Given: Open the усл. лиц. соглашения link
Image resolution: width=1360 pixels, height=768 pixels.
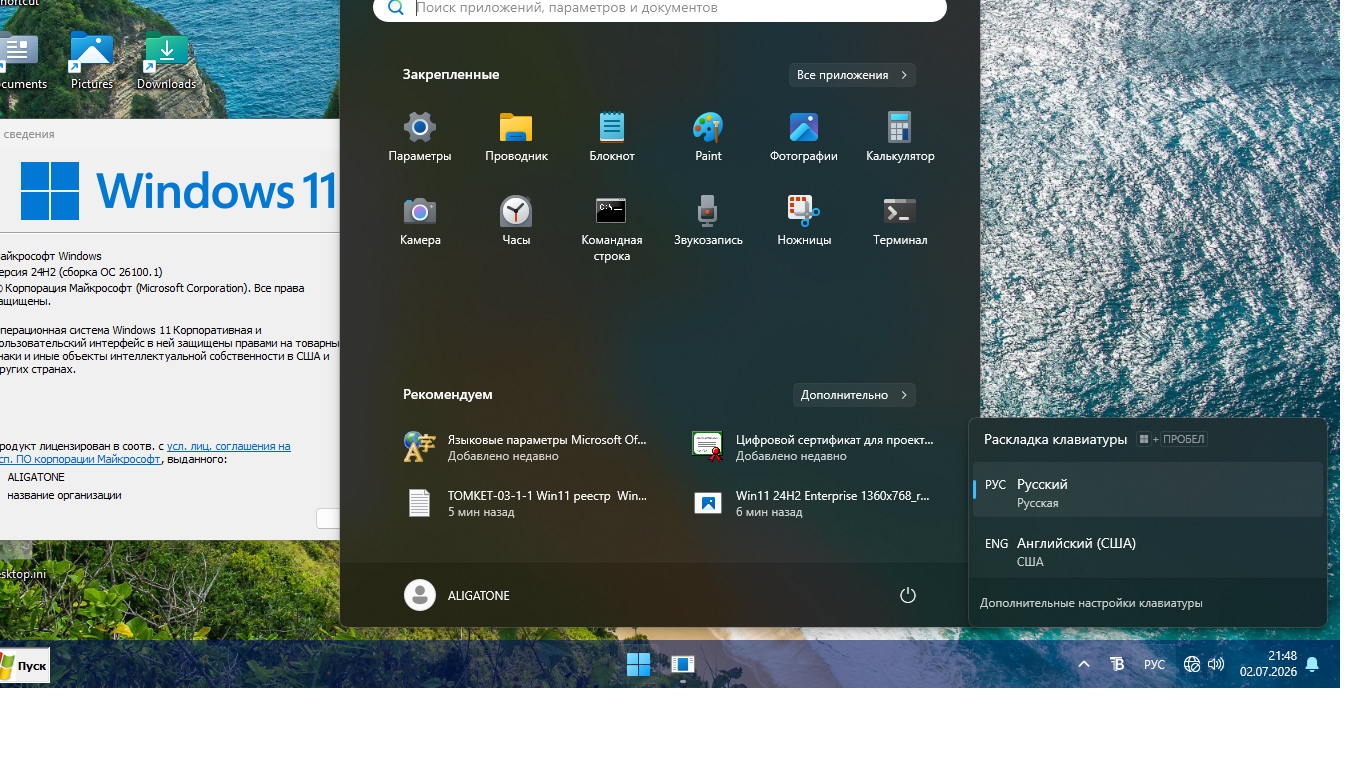Looking at the screenshot, I should [x=229, y=446].
